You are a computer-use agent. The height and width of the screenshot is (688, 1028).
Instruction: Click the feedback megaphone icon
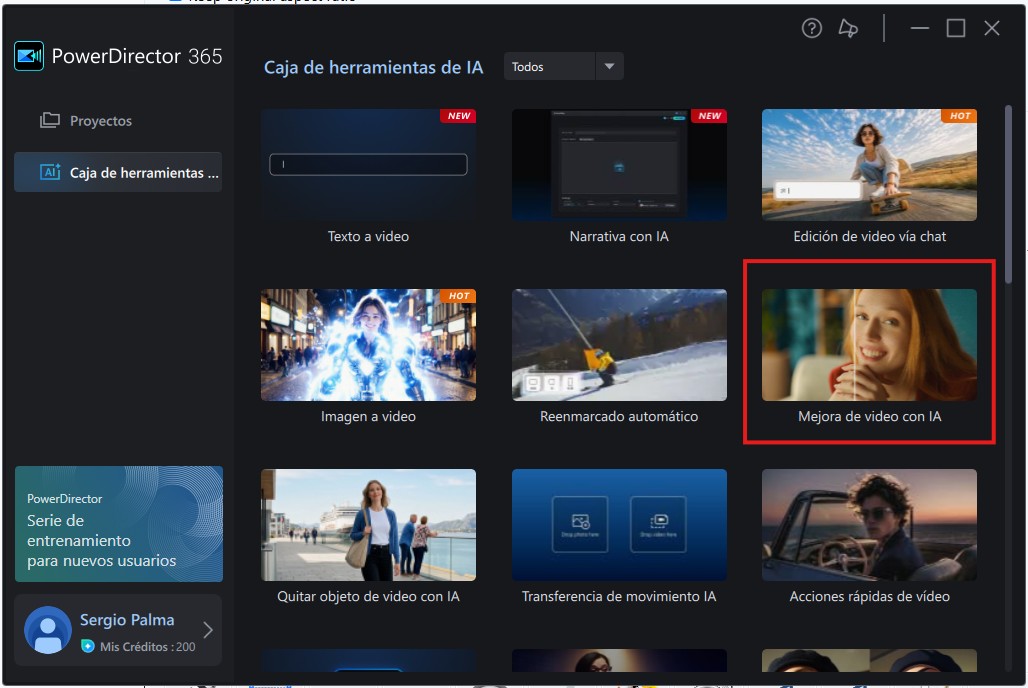[848, 28]
